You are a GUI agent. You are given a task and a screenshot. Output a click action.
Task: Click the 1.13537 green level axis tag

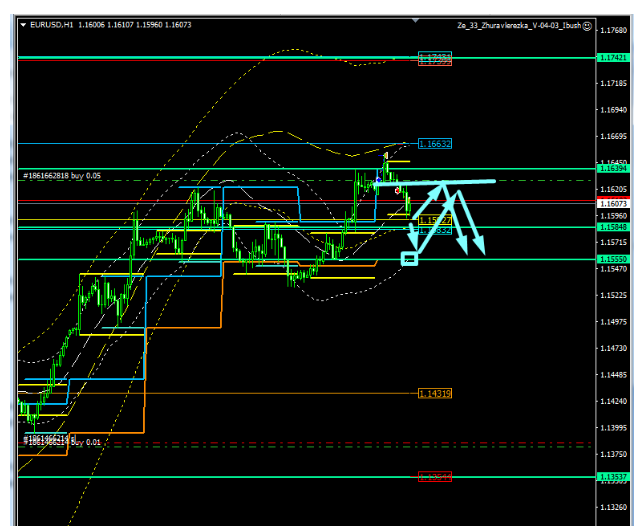pyautogui.click(x=613, y=477)
